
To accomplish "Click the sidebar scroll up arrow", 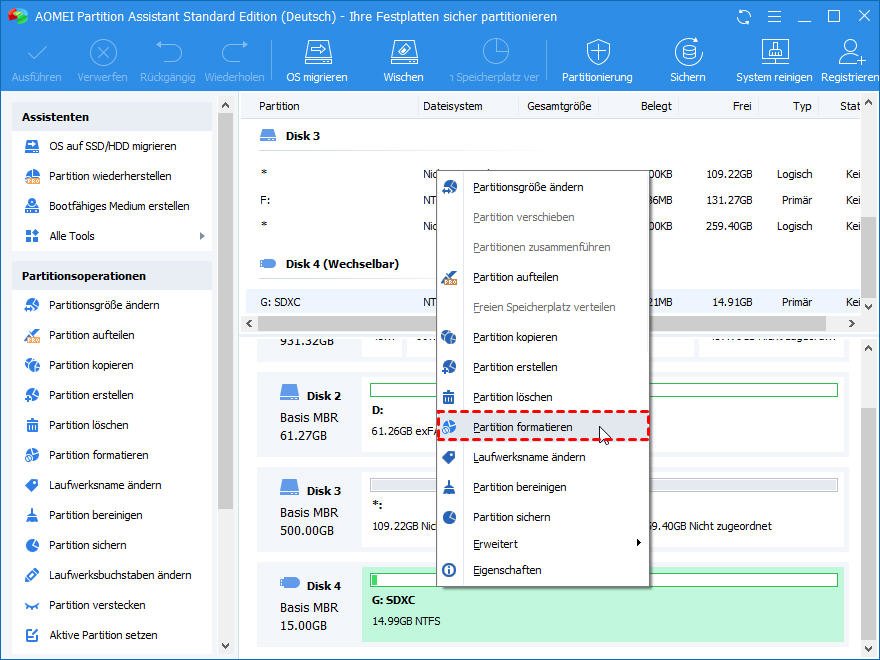I will pyautogui.click(x=226, y=105).
